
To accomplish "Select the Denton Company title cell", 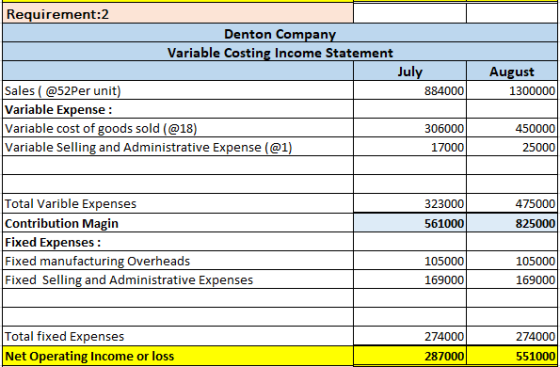I will coord(280,34).
